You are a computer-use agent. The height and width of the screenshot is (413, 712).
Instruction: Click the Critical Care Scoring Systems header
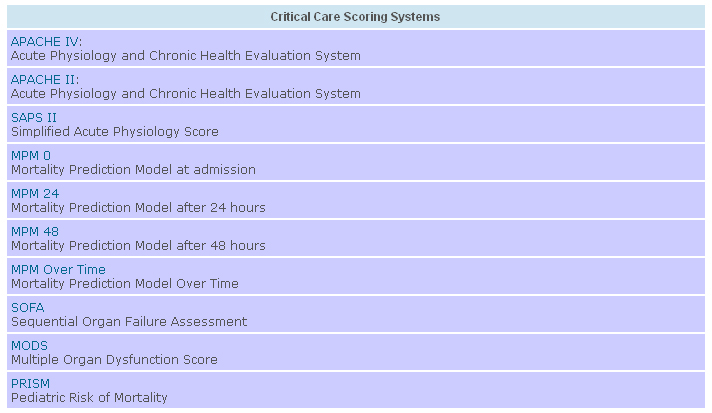point(355,17)
